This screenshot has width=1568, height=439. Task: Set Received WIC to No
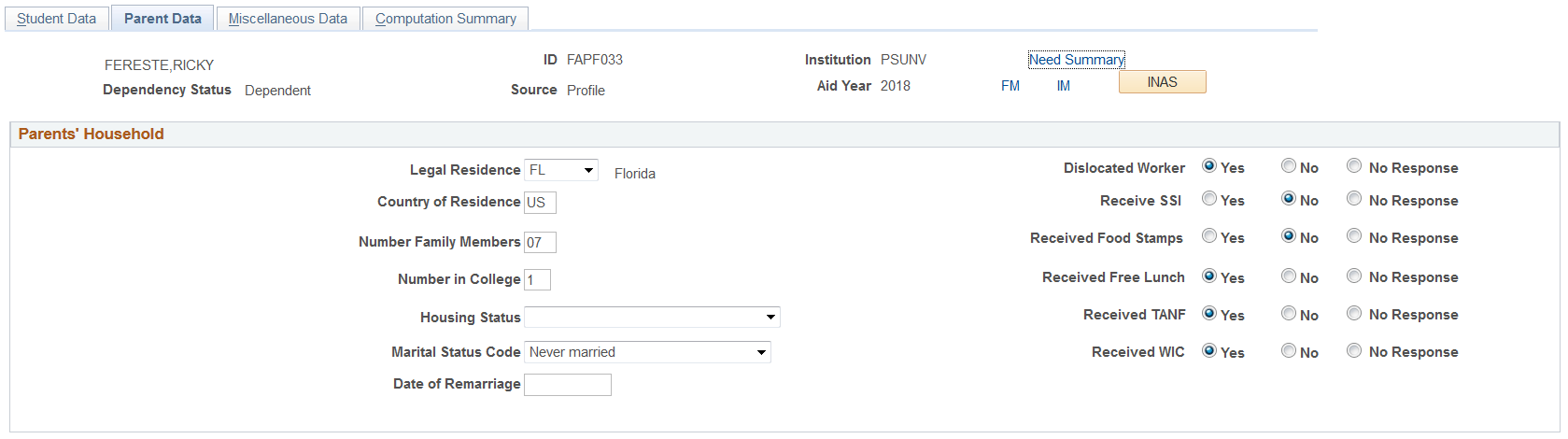coord(1289,350)
